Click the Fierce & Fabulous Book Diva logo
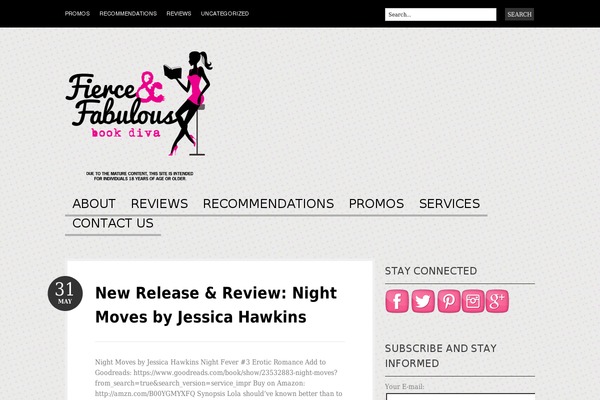Image resolution: width=600 pixels, height=400 pixels. click(x=139, y=104)
